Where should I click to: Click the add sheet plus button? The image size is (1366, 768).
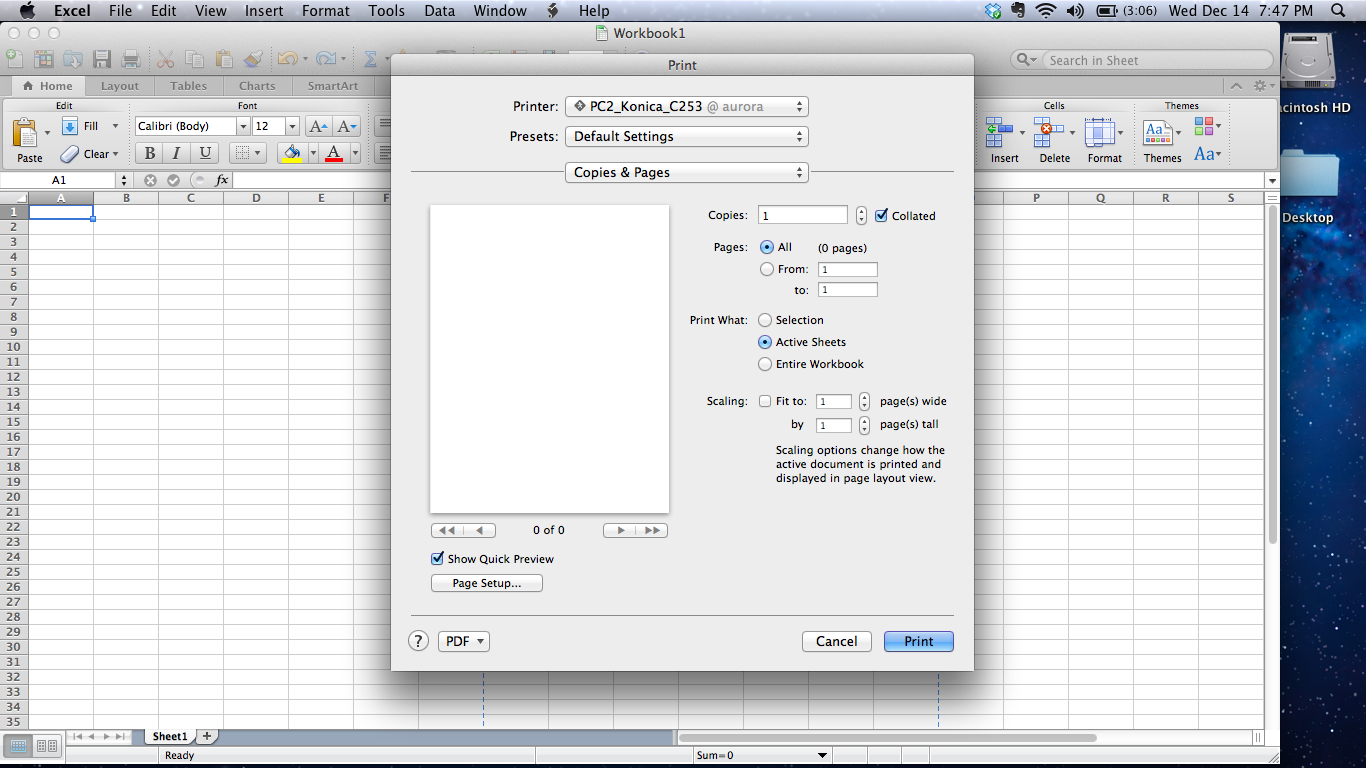207,736
